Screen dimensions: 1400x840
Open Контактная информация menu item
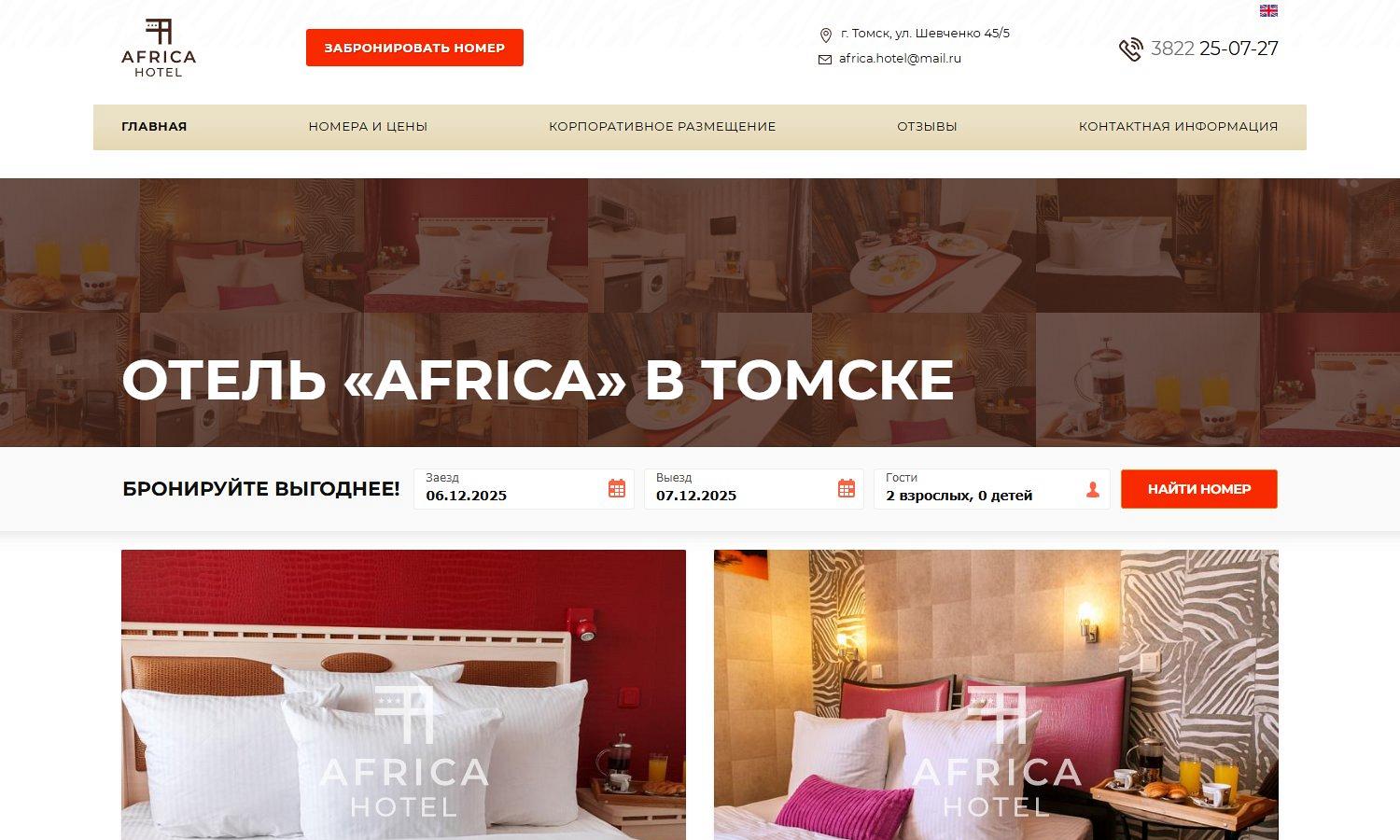click(1178, 127)
